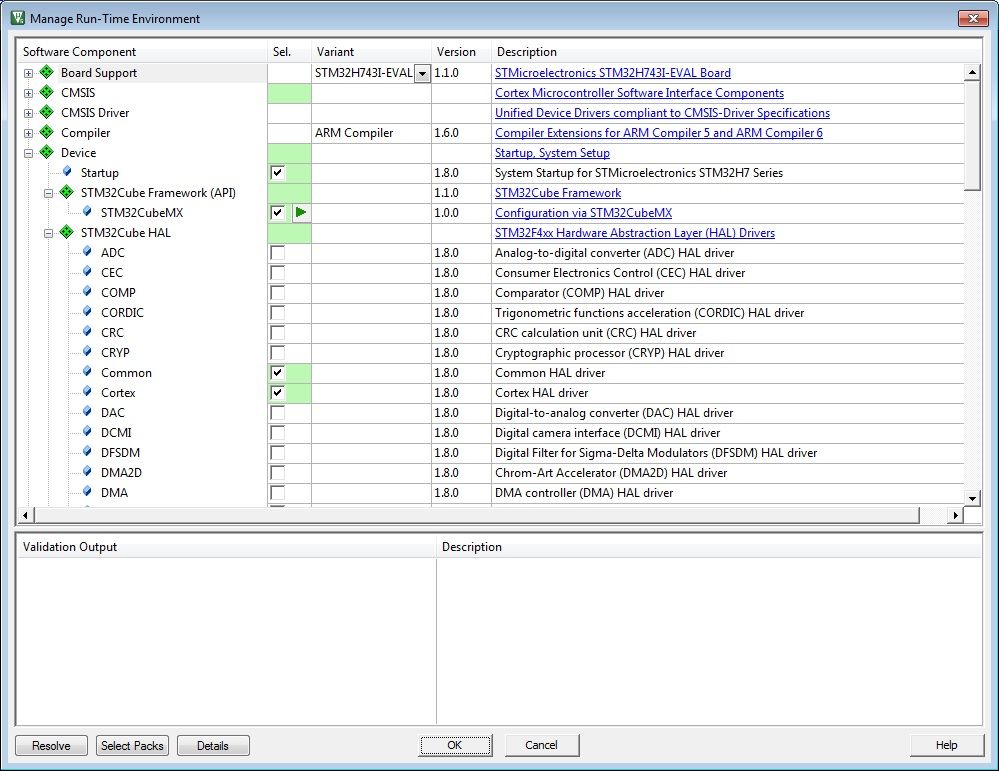The height and width of the screenshot is (771, 999).
Task: Click the vertical scrollbar down arrow
Action: coord(972,498)
